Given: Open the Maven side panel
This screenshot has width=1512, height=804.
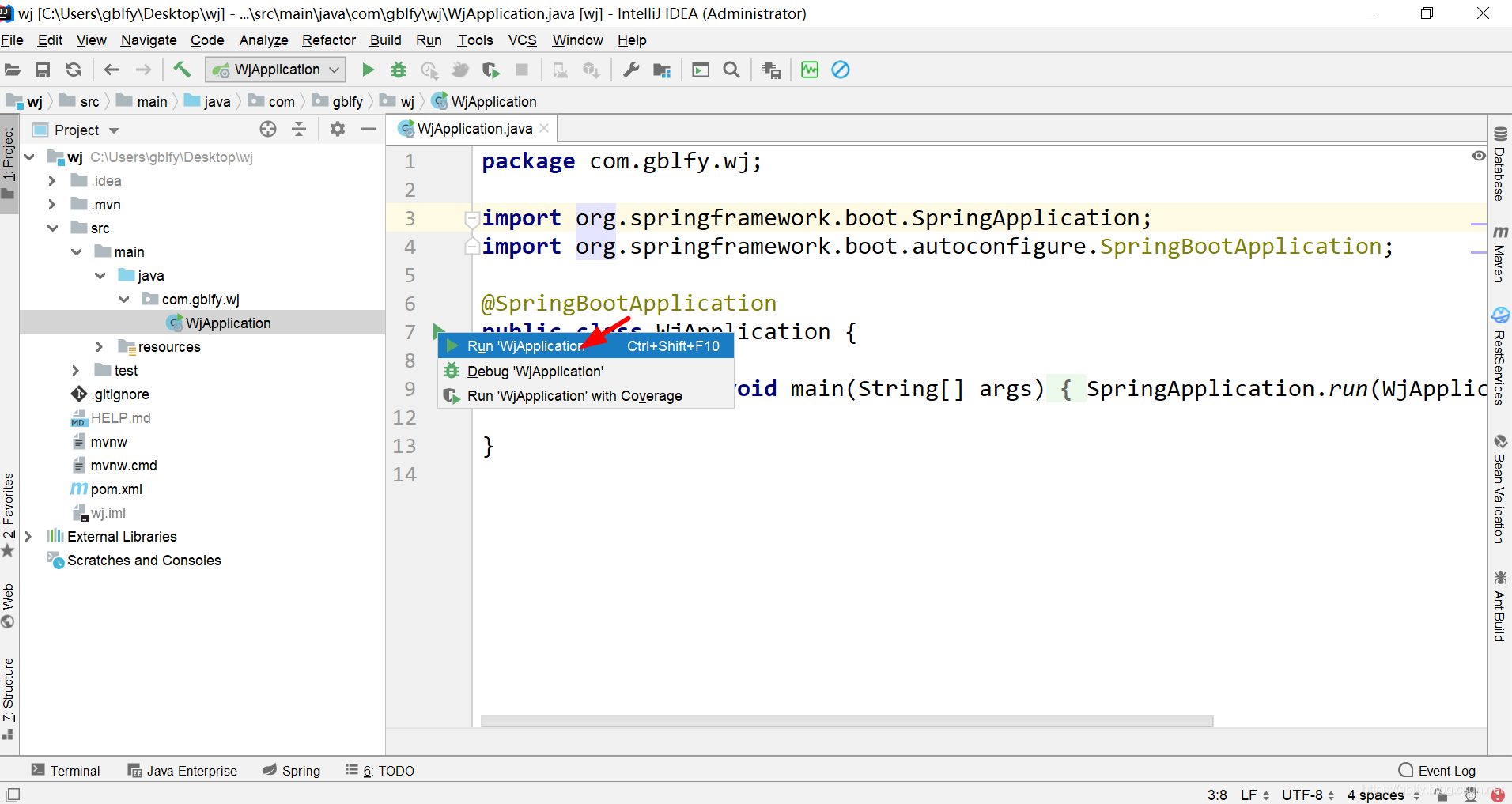Looking at the screenshot, I should [1499, 255].
